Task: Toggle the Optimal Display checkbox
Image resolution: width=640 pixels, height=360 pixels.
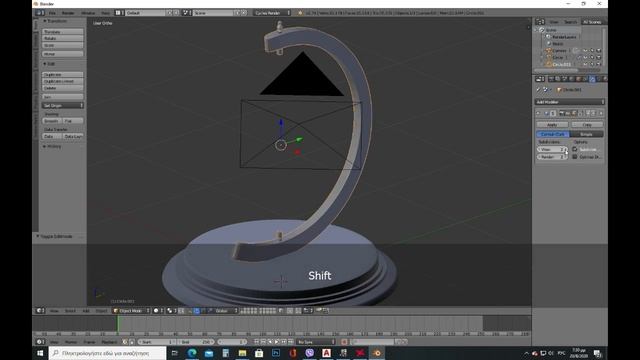Action: tap(575, 157)
